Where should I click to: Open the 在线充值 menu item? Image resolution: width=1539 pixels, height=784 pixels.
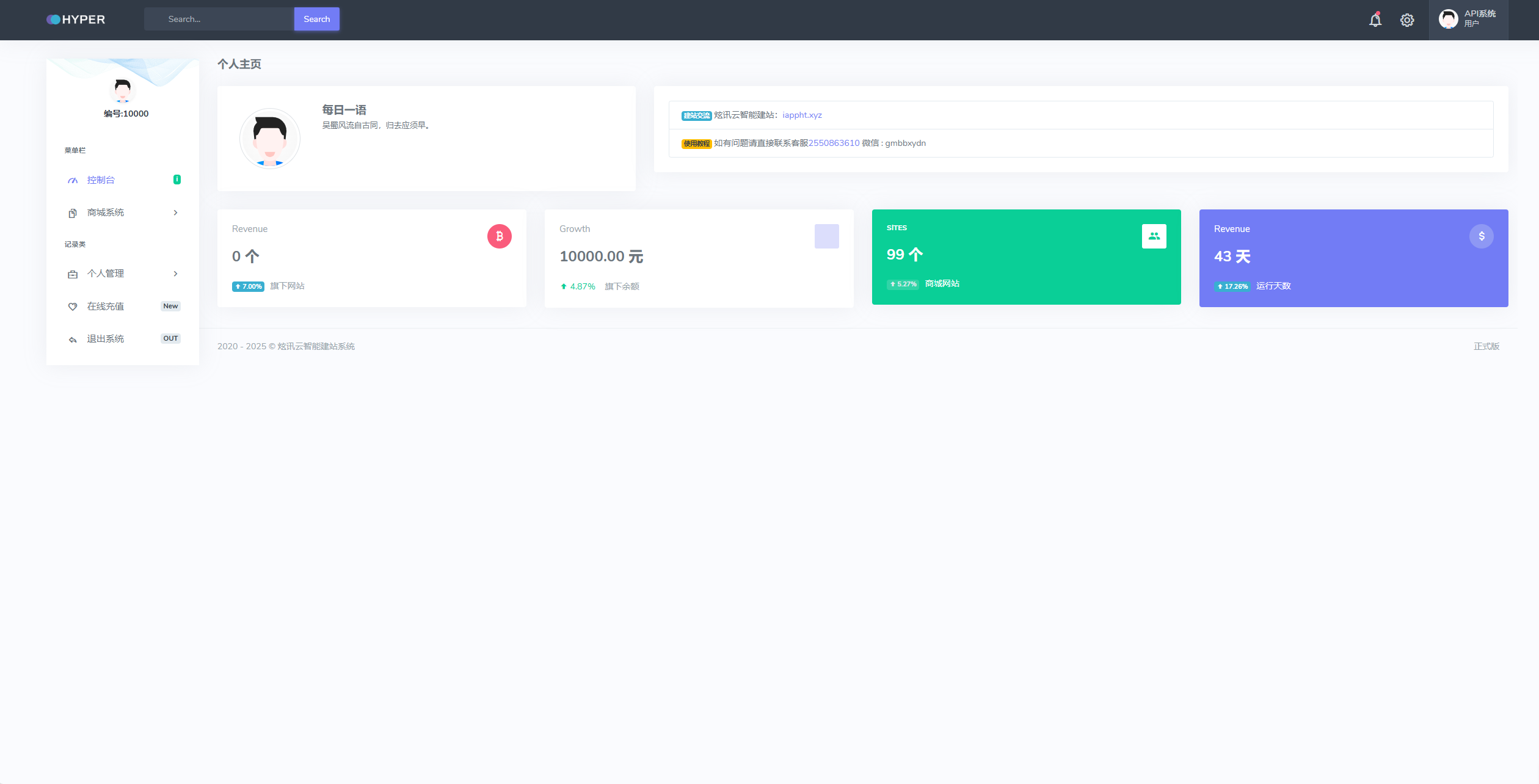point(123,307)
